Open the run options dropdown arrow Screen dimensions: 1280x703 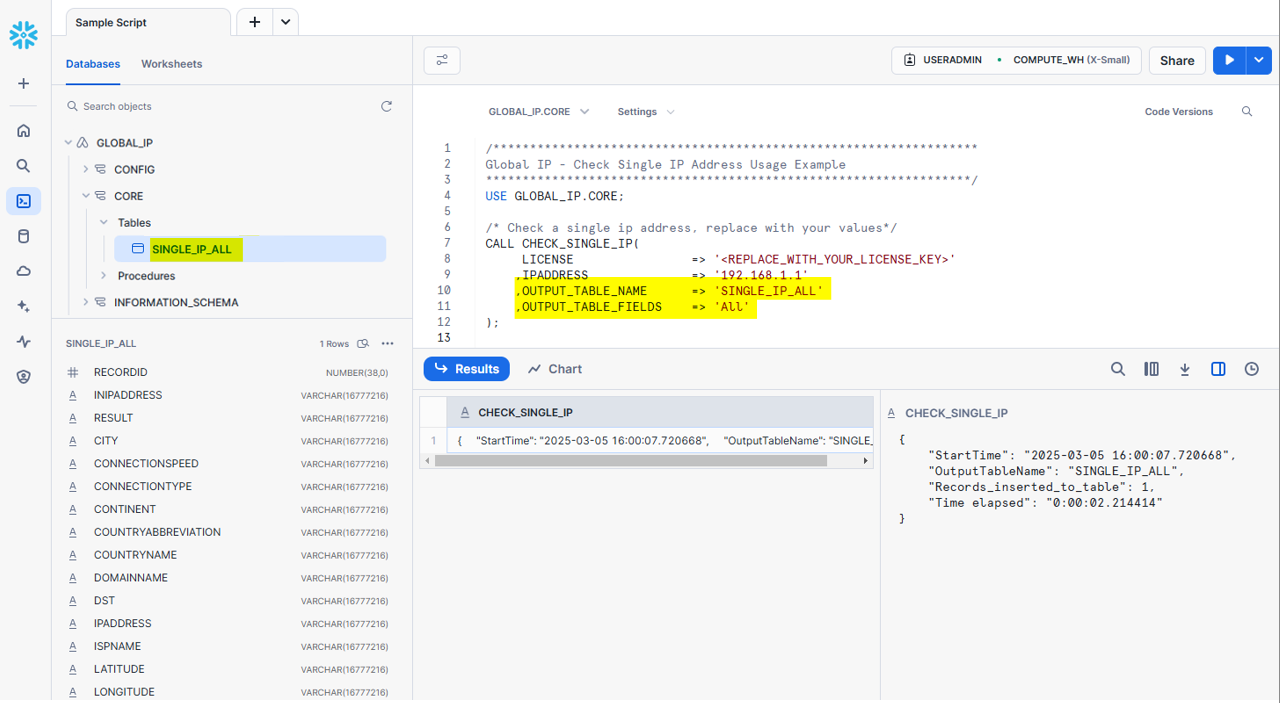tap(1259, 60)
